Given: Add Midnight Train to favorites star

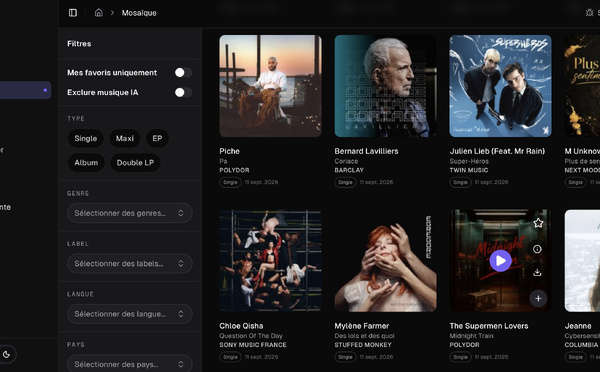Looking at the screenshot, I should pos(538,223).
